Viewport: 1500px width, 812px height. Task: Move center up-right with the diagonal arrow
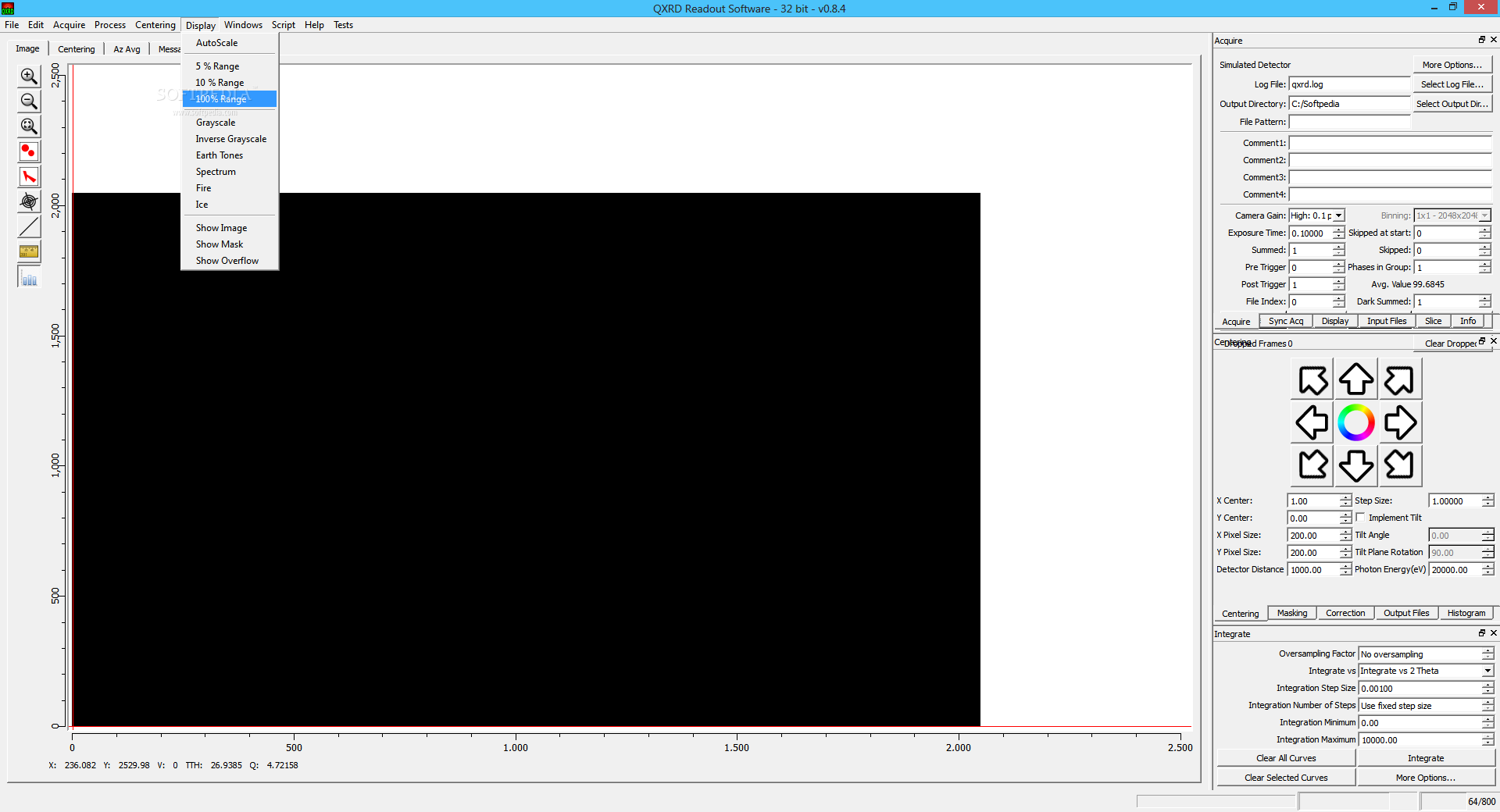pos(1399,380)
